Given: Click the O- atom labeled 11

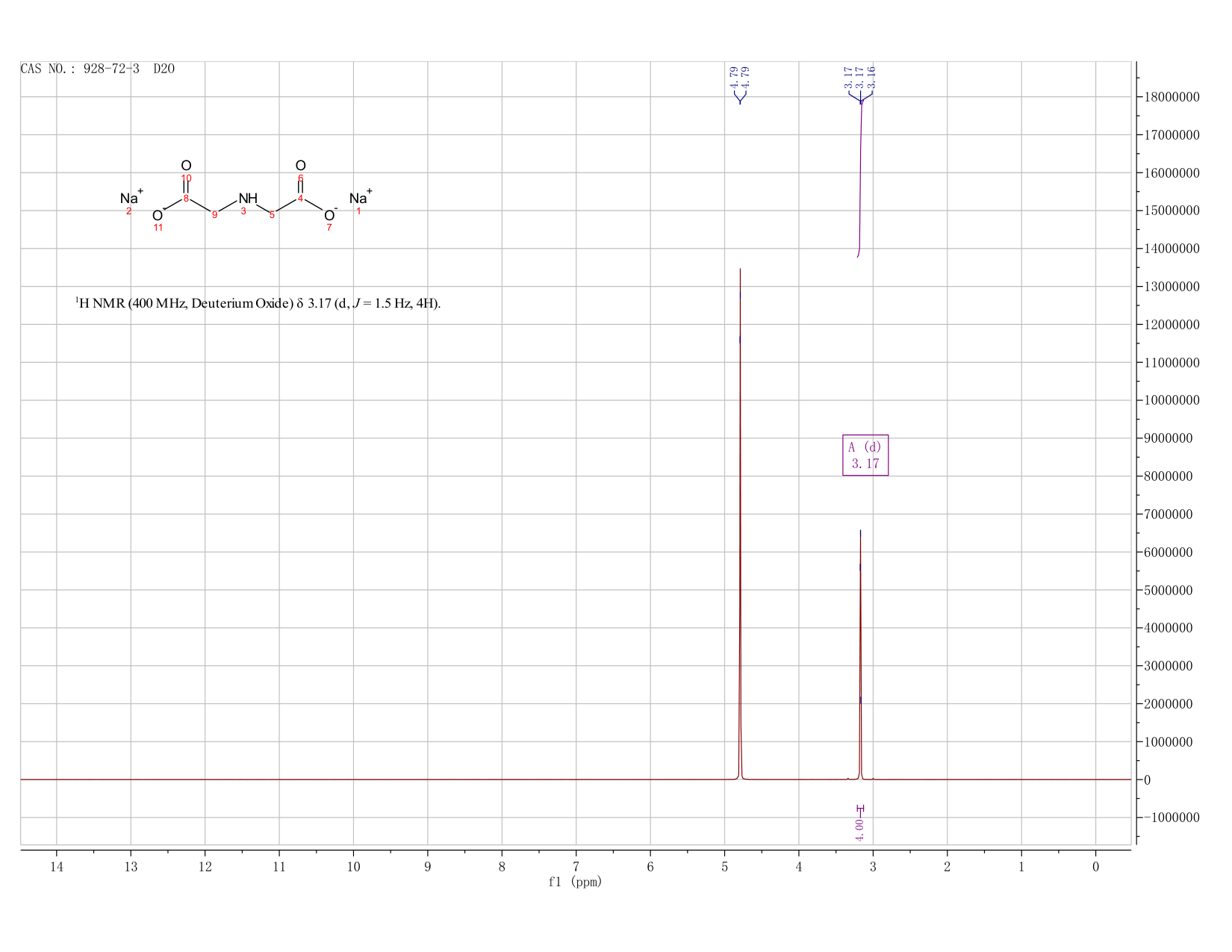Looking at the screenshot, I should coord(158,215).
